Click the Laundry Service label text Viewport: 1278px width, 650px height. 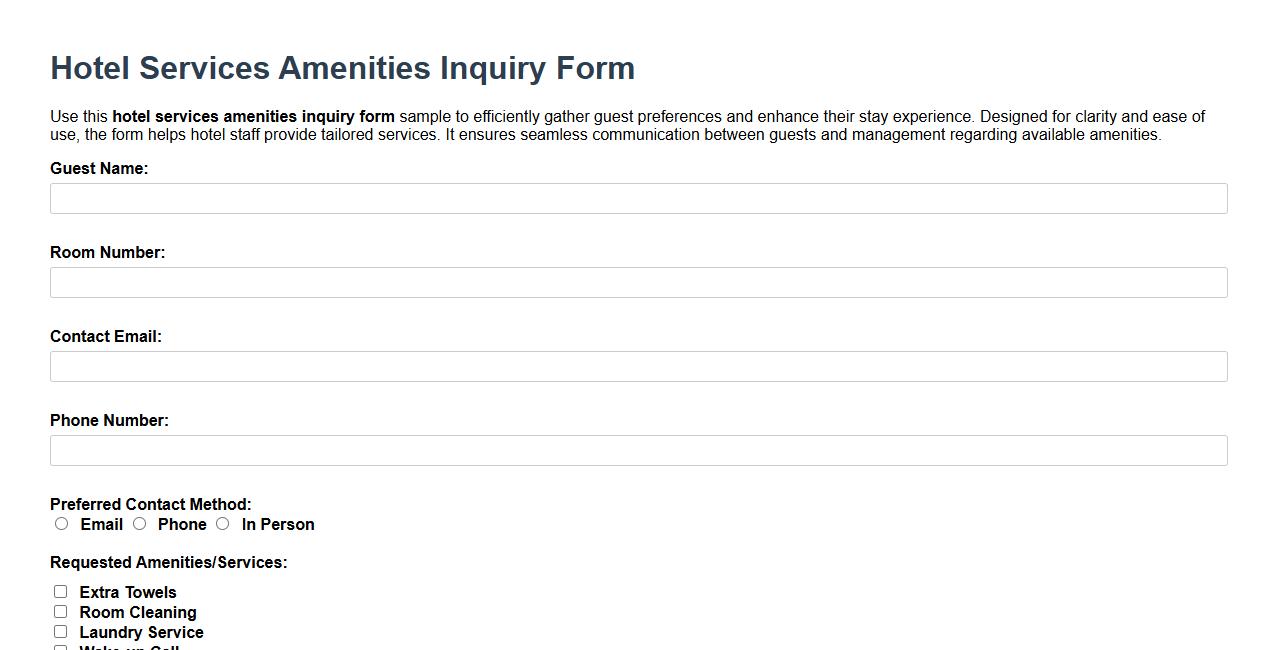142,632
